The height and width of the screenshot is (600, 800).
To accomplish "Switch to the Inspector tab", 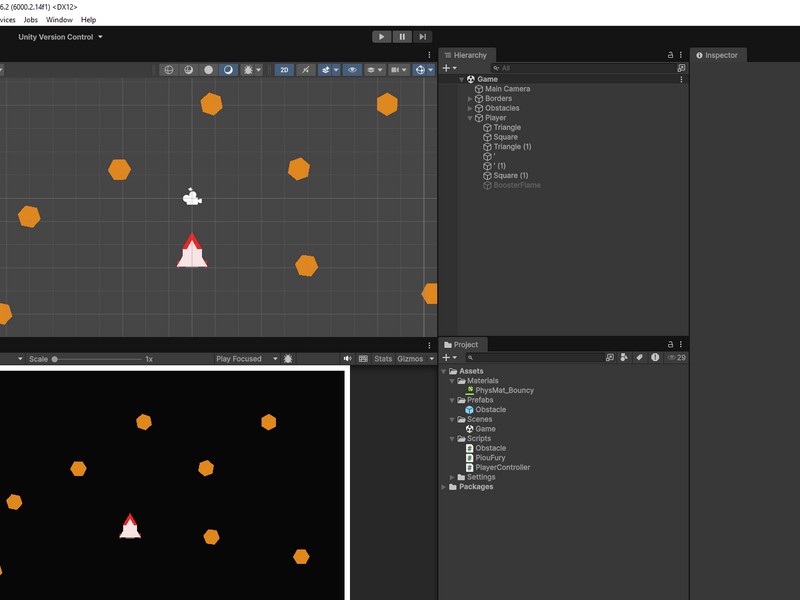I will pyautogui.click(x=720, y=55).
